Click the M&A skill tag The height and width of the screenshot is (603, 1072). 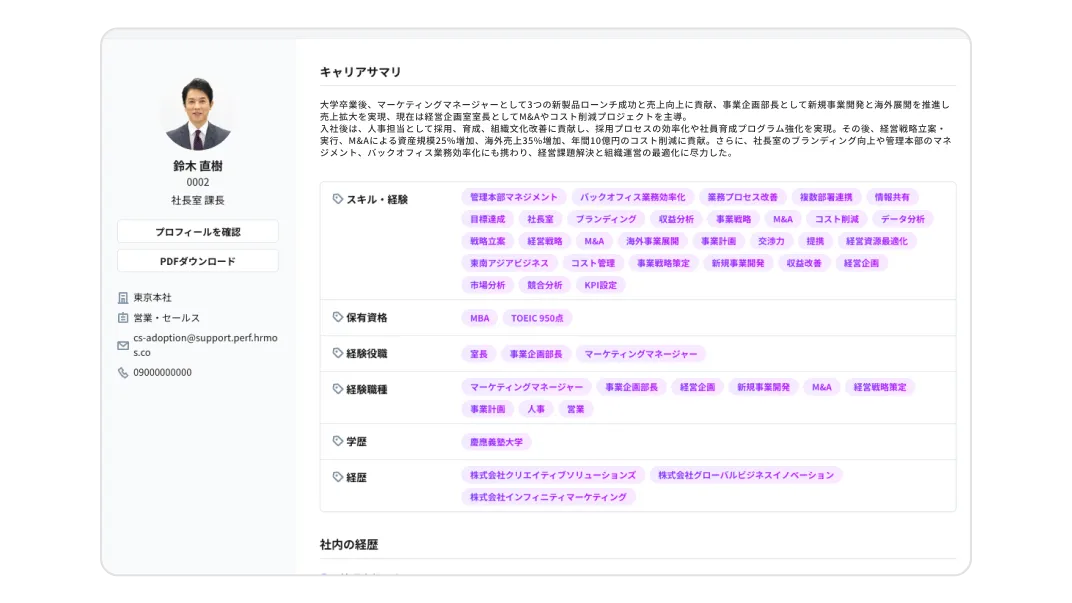pos(596,241)
